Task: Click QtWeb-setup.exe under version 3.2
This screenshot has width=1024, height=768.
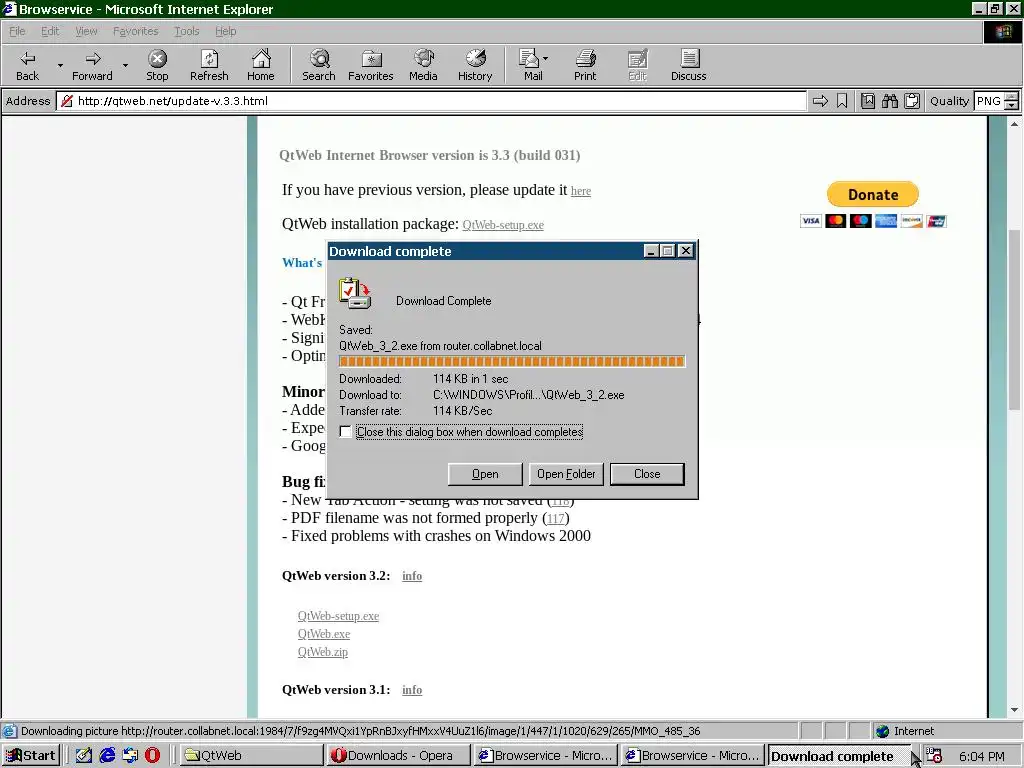Action: [338, 616]
